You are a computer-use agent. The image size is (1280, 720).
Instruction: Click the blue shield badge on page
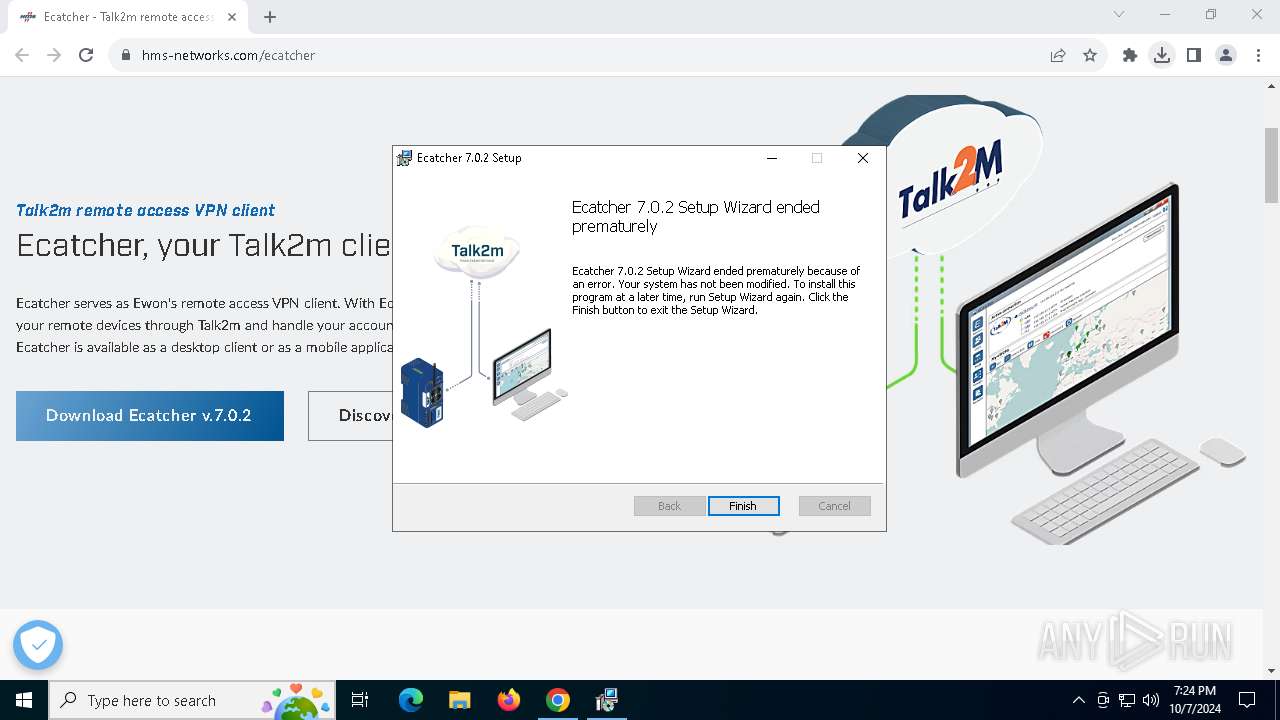[38, 645]
